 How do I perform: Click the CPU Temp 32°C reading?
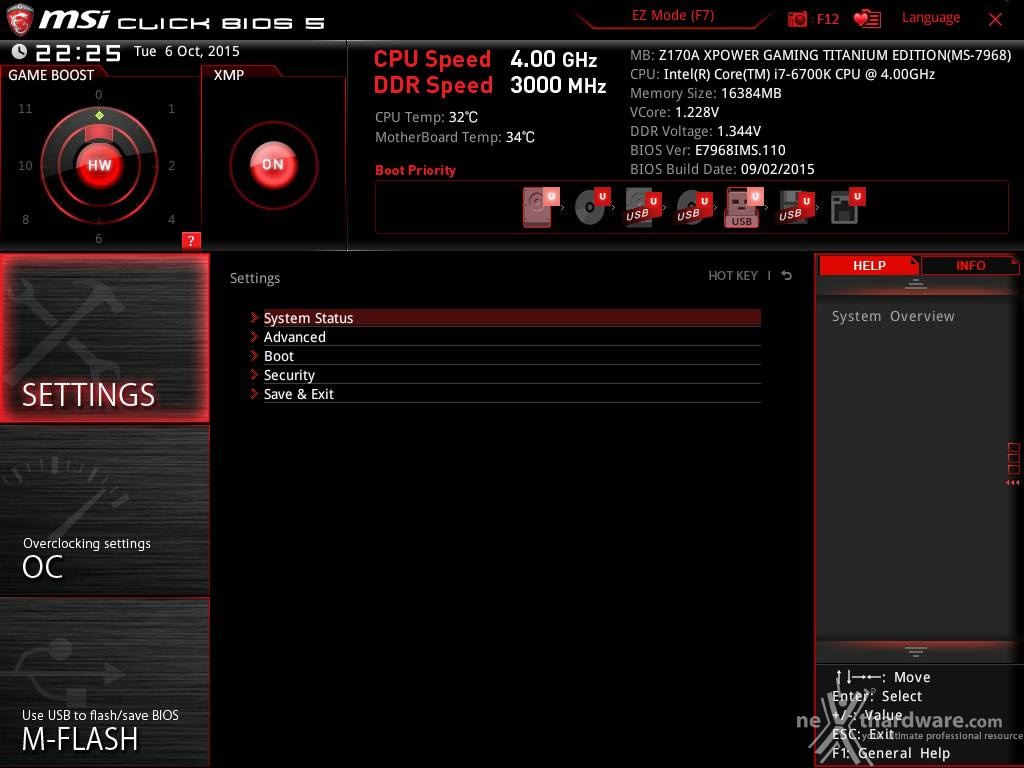[426, 118]
